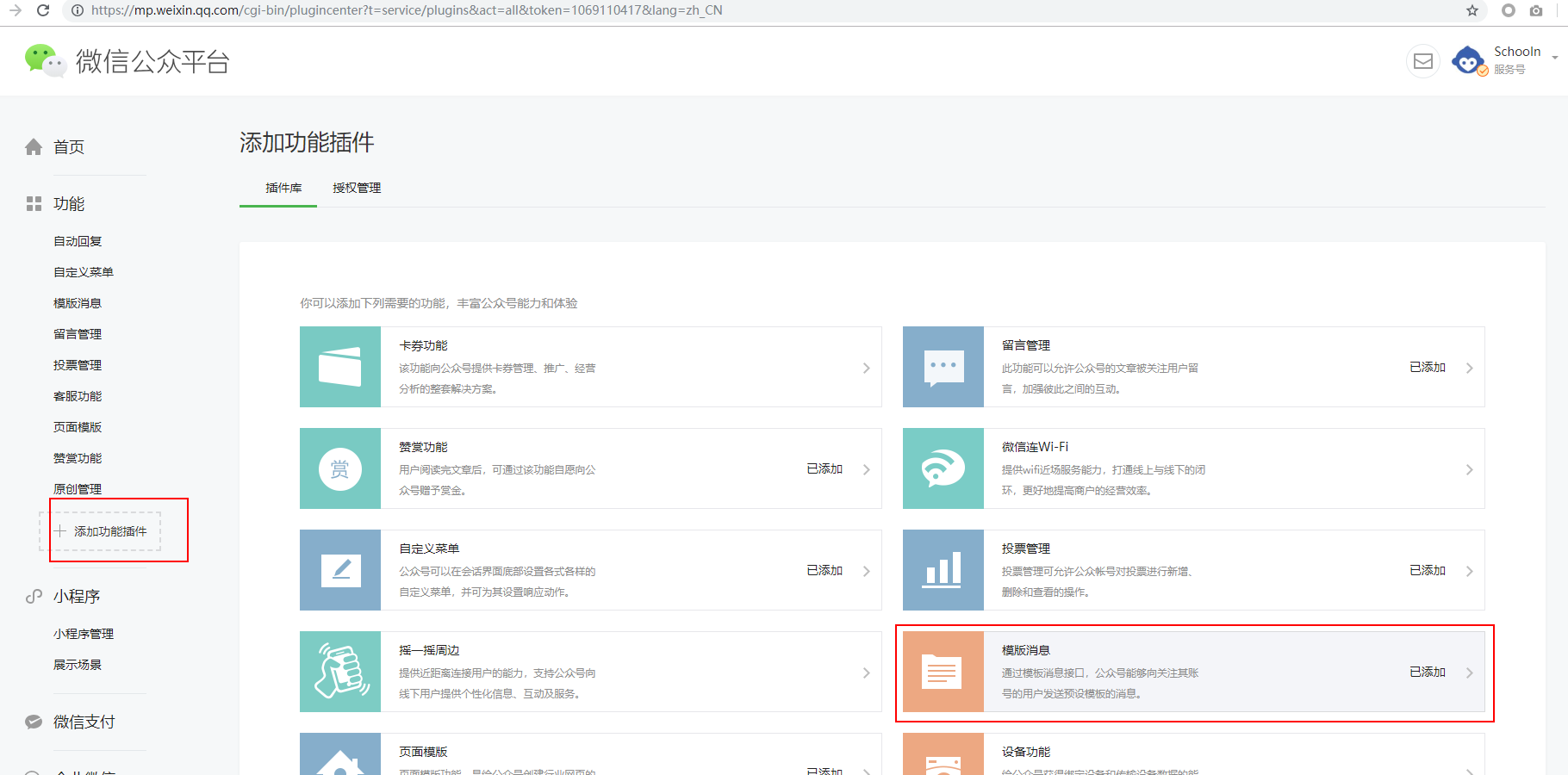This screenshot has width=1568, height=775.
Task: Click the camera extension icon
Action: (x=1536, y=10)
